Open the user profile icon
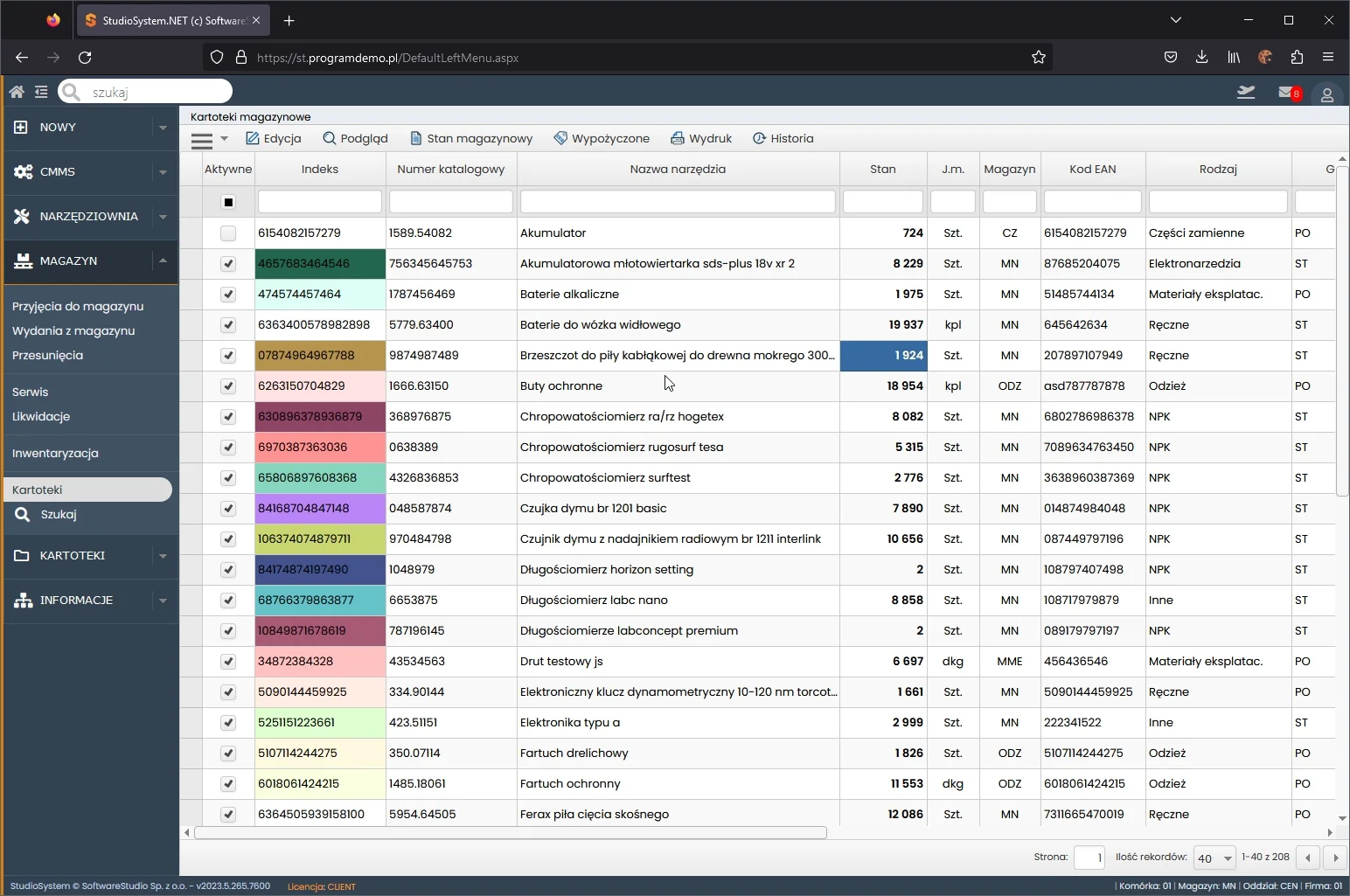 (1326, 94)
